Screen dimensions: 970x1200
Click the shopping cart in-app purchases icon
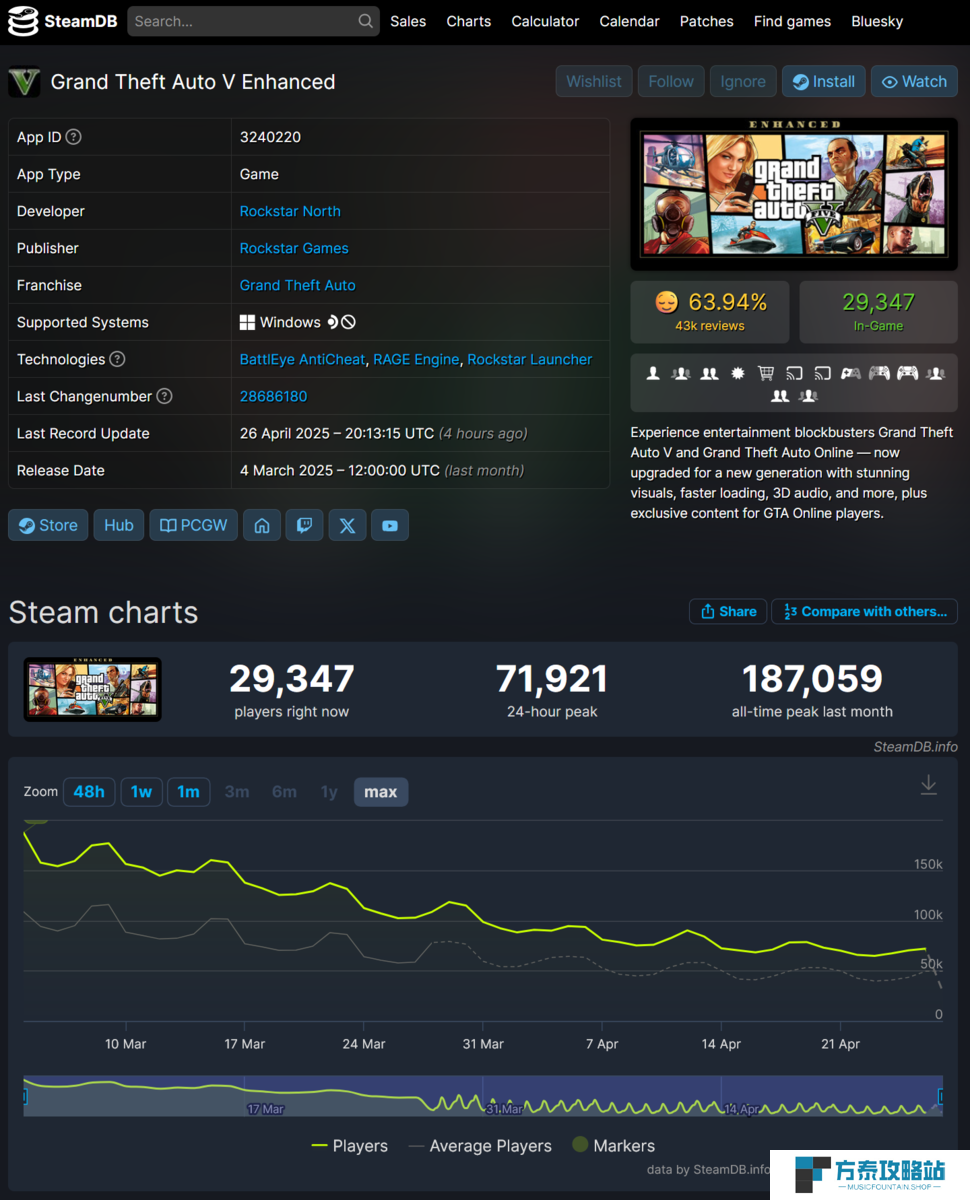pos(766,373)
